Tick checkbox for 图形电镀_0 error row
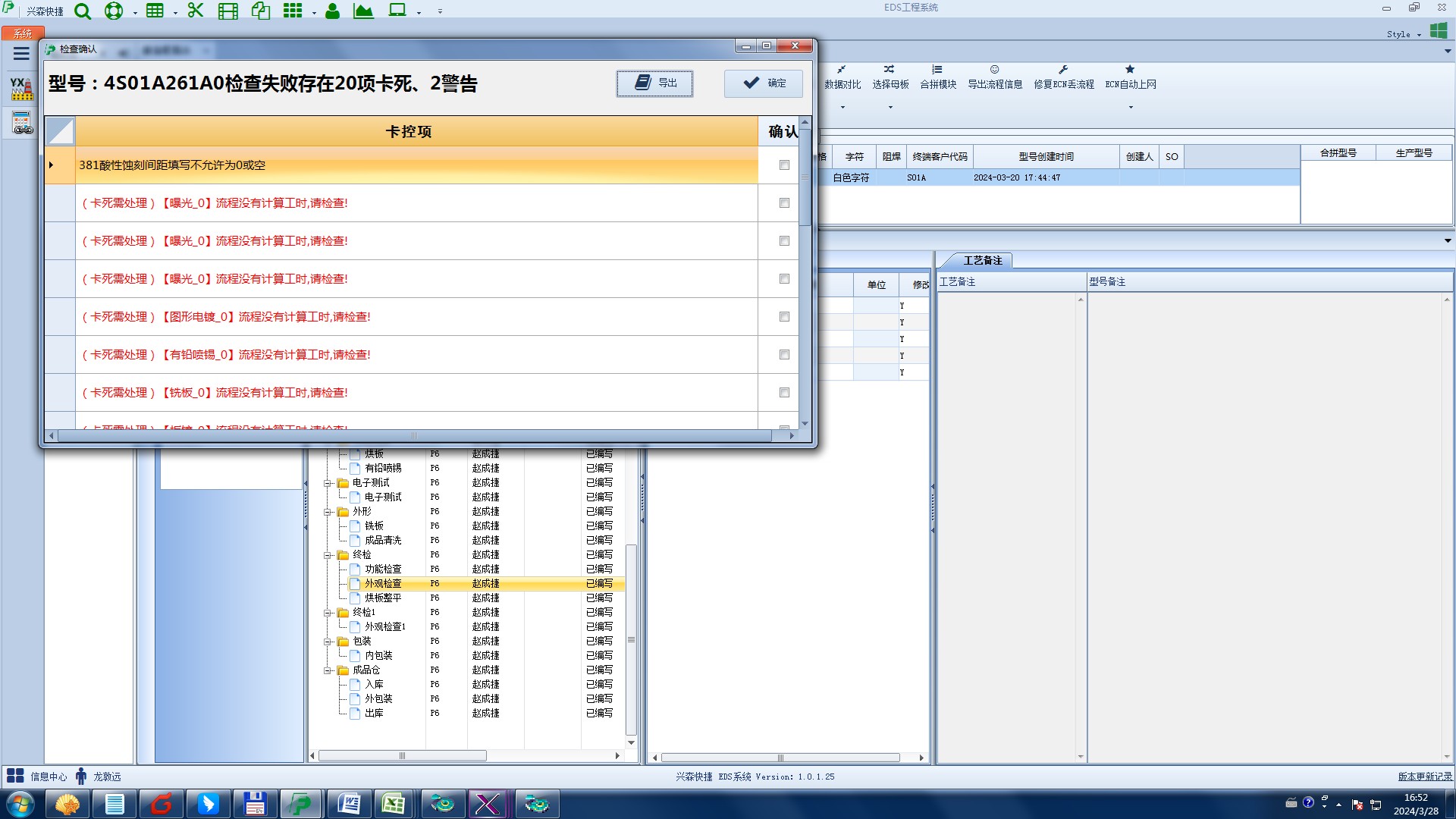The width and height of the screenshot is (1456, 819). (784, 317)
